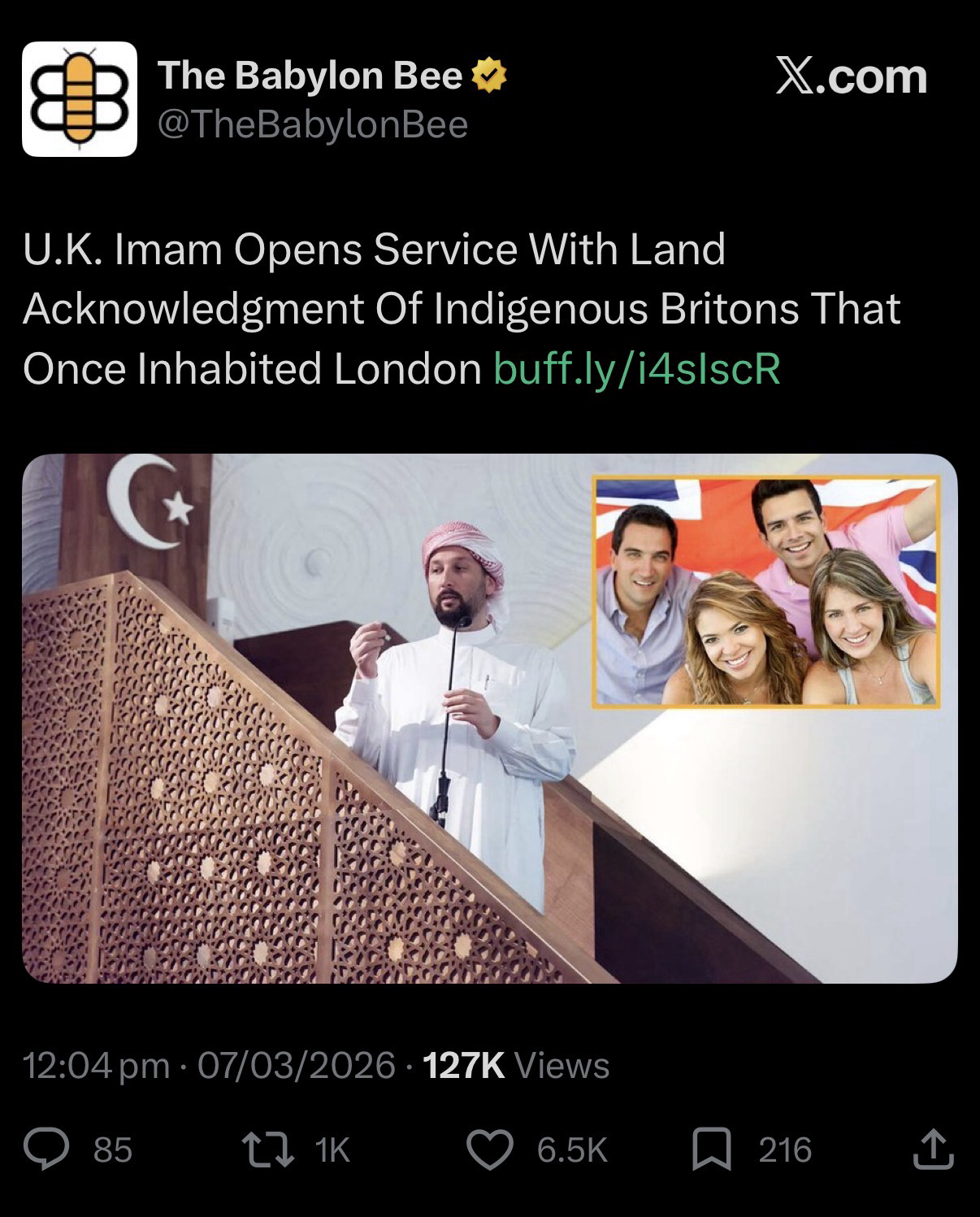Open the share upload icon
Viewport: 980px width, 1217px height.
933,1150
